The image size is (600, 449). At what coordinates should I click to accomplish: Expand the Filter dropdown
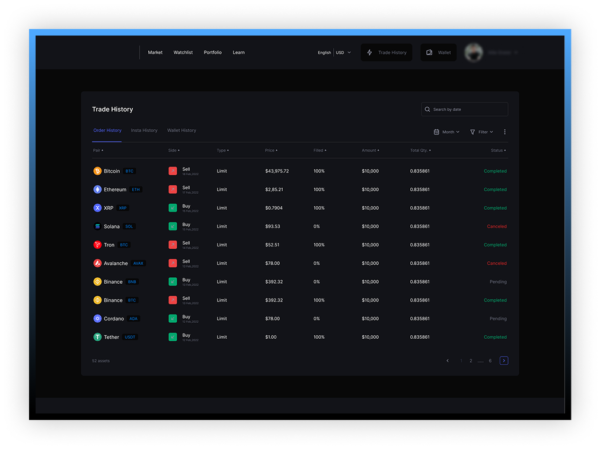click(480, 132)
